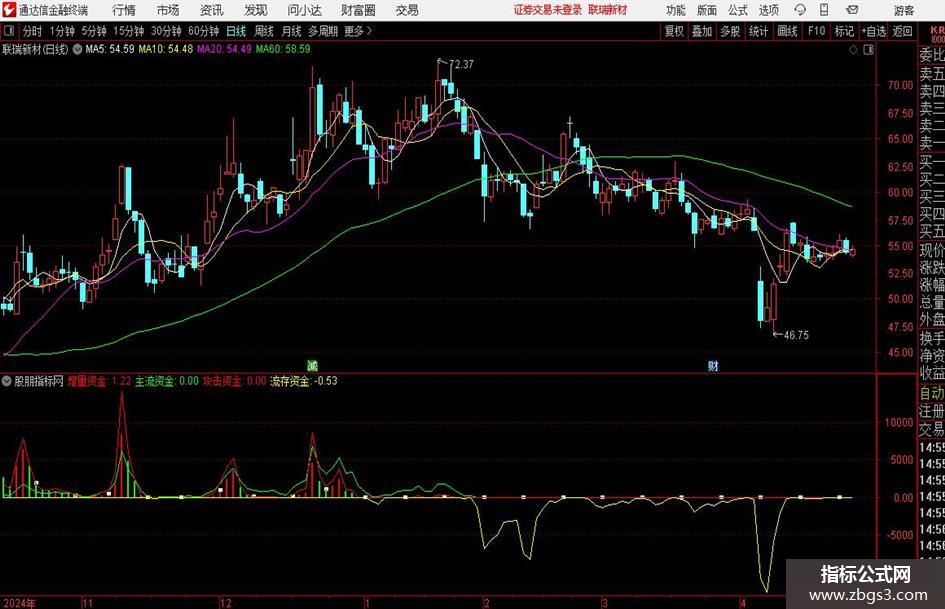Switch to 60分钟 period

[204, 31]
